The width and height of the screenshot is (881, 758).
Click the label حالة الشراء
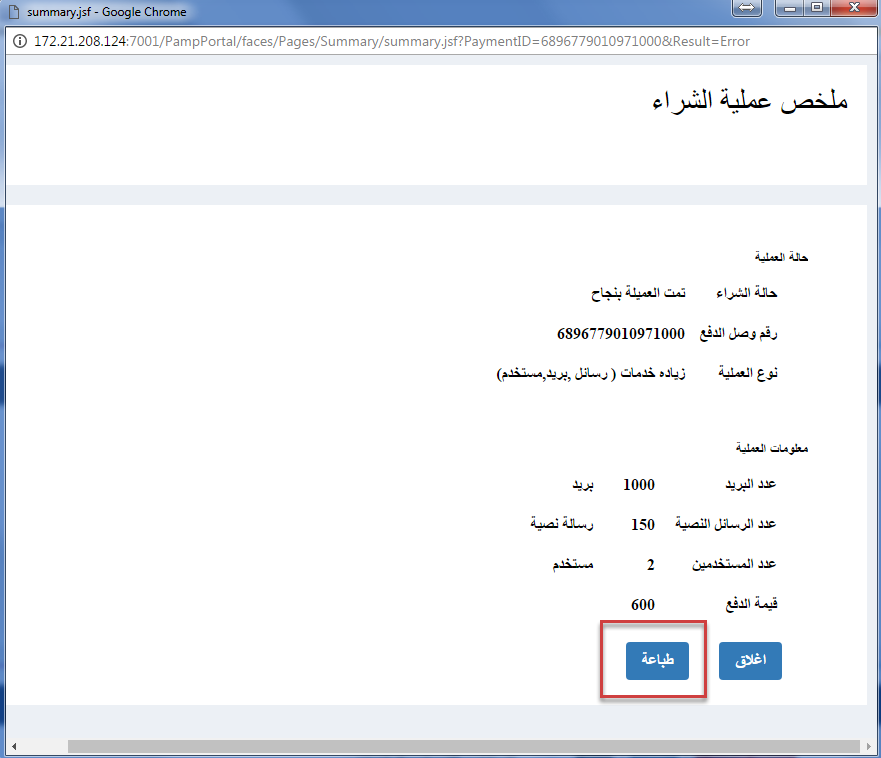(747, 293)
